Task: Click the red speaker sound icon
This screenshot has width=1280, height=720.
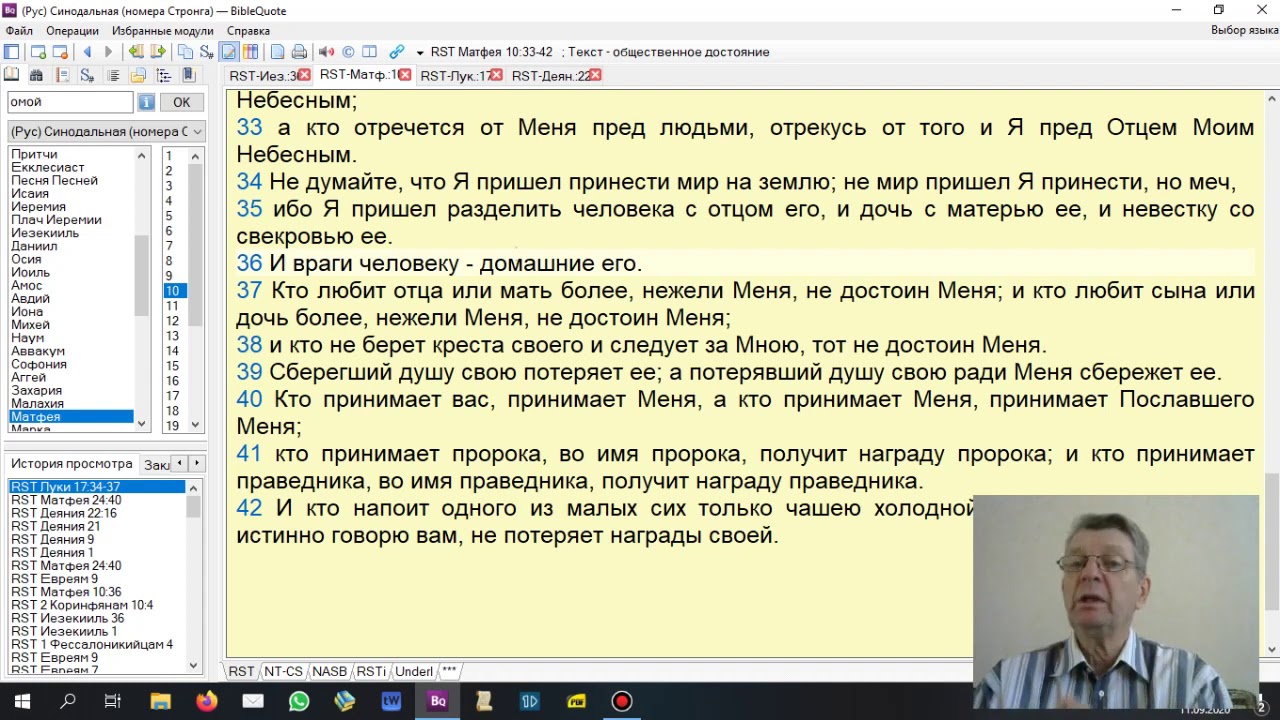Action: [x=326, y=52]
